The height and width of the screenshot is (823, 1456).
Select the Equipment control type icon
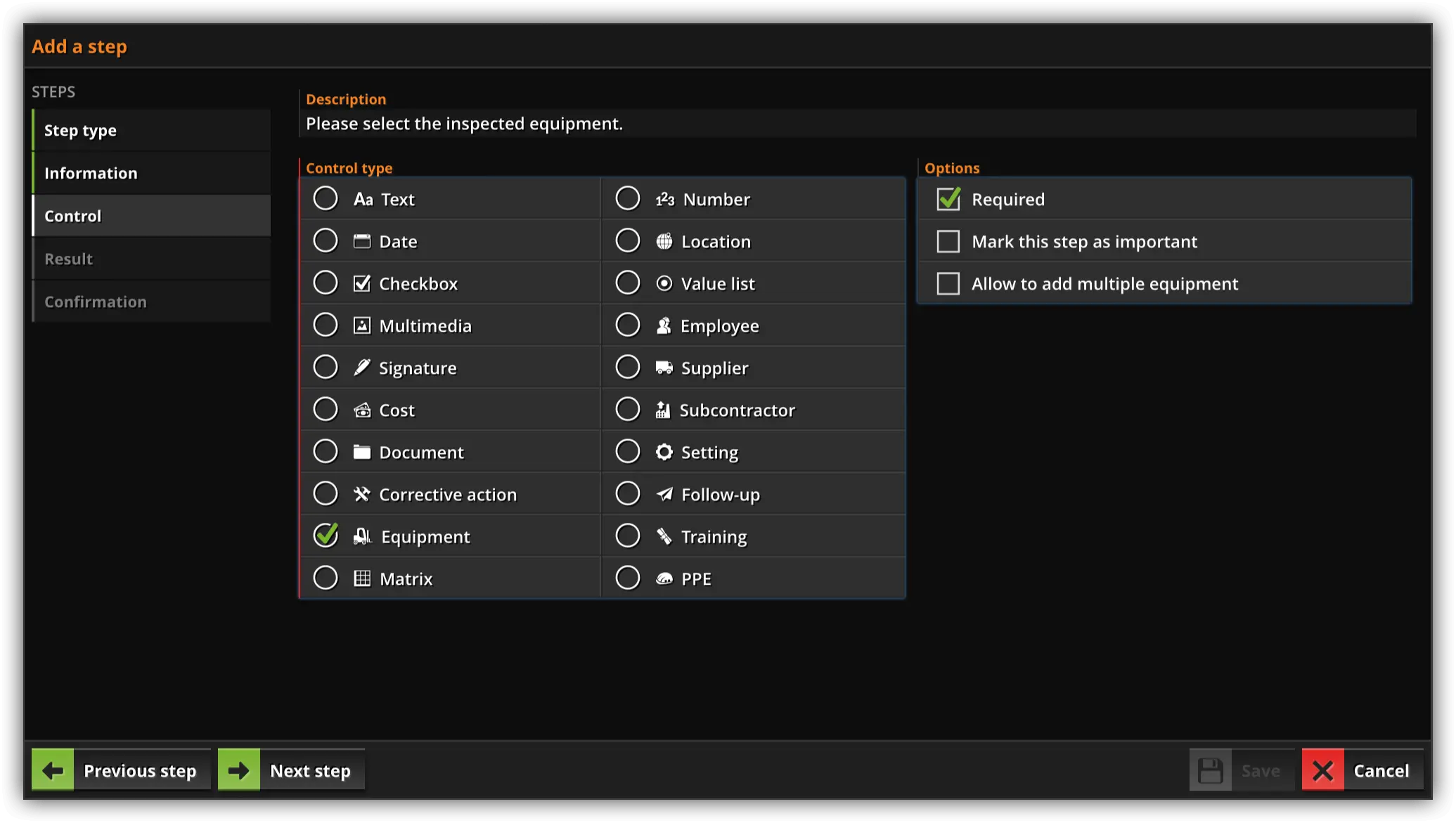pos(361,536)
